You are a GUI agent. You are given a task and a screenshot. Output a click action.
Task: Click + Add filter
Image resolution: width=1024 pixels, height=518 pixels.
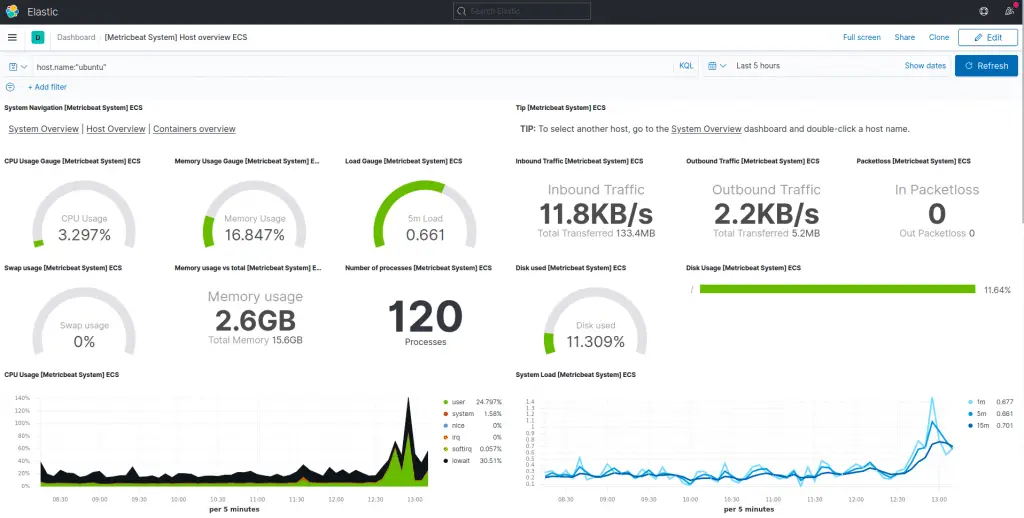point(47,87)
